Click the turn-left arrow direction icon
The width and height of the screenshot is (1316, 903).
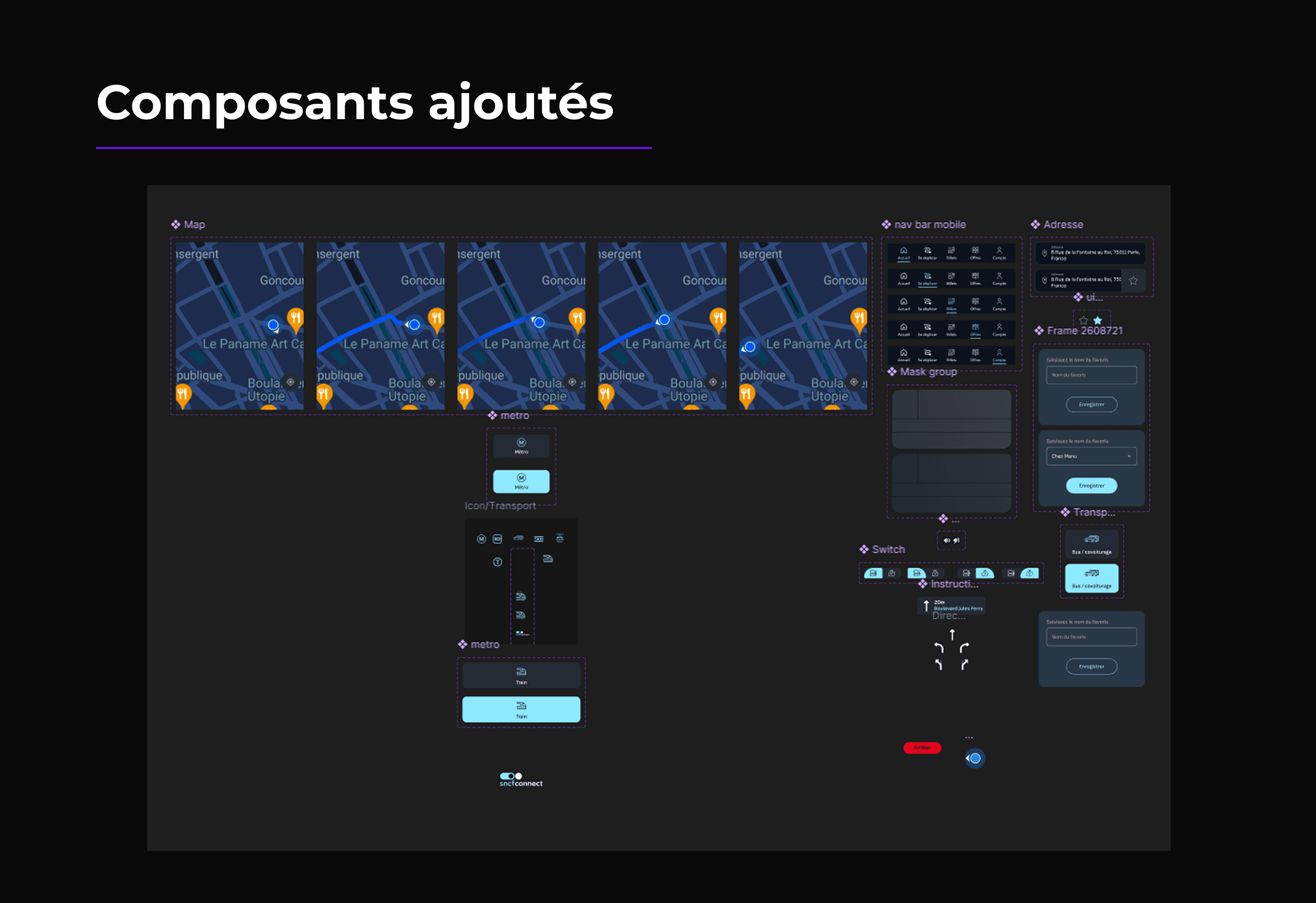[939, 647]
